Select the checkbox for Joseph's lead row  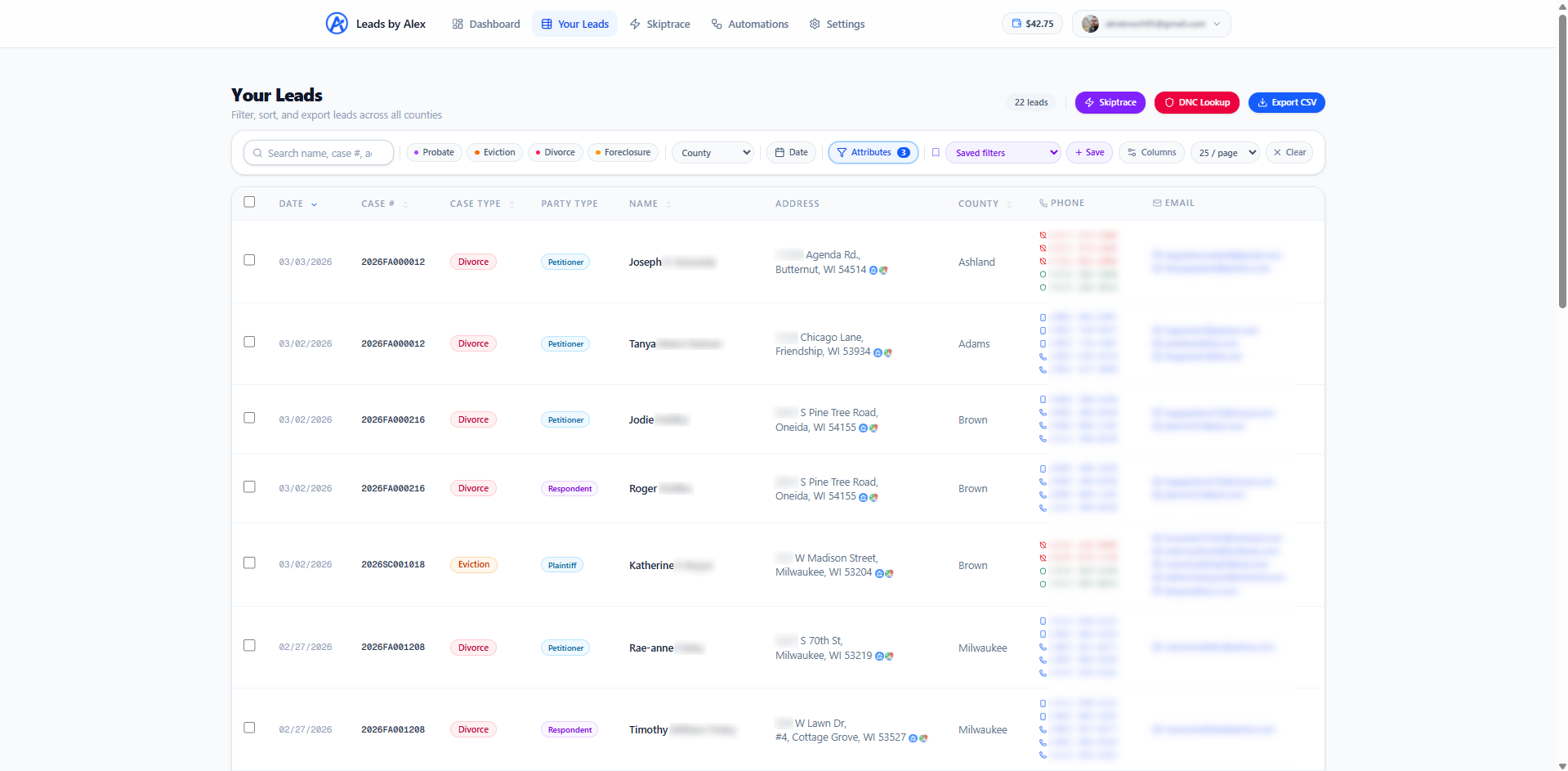[249, 260]
